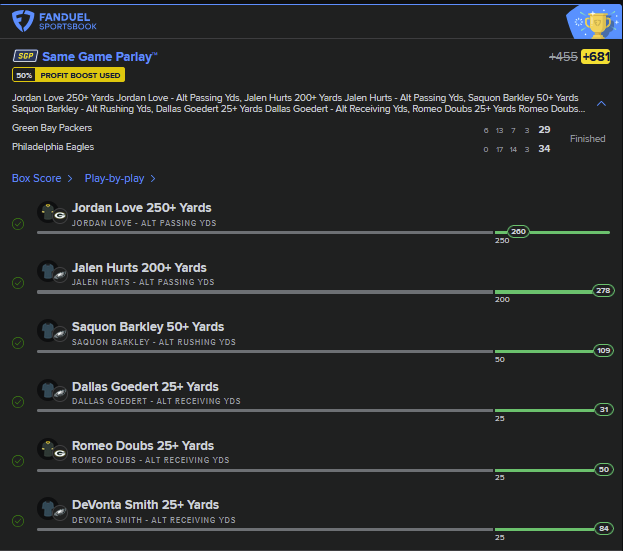Image resolution: width=623 pixels, height=551 pixels.
Task: Click the Green Bay Packers team name
Action: 52,128
